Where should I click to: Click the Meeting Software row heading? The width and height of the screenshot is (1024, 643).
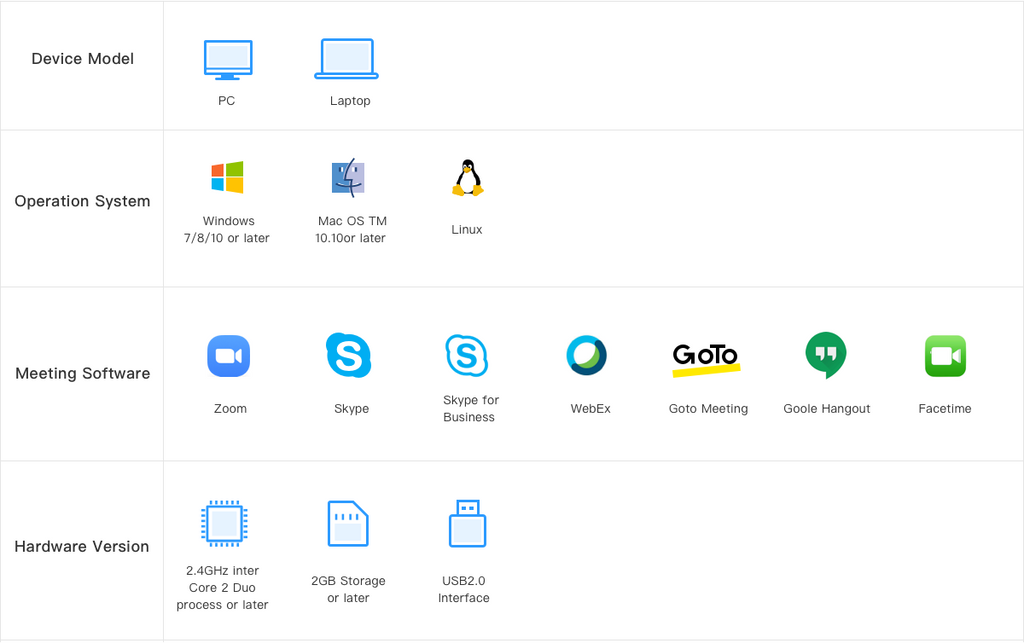[x=82, y=374]
